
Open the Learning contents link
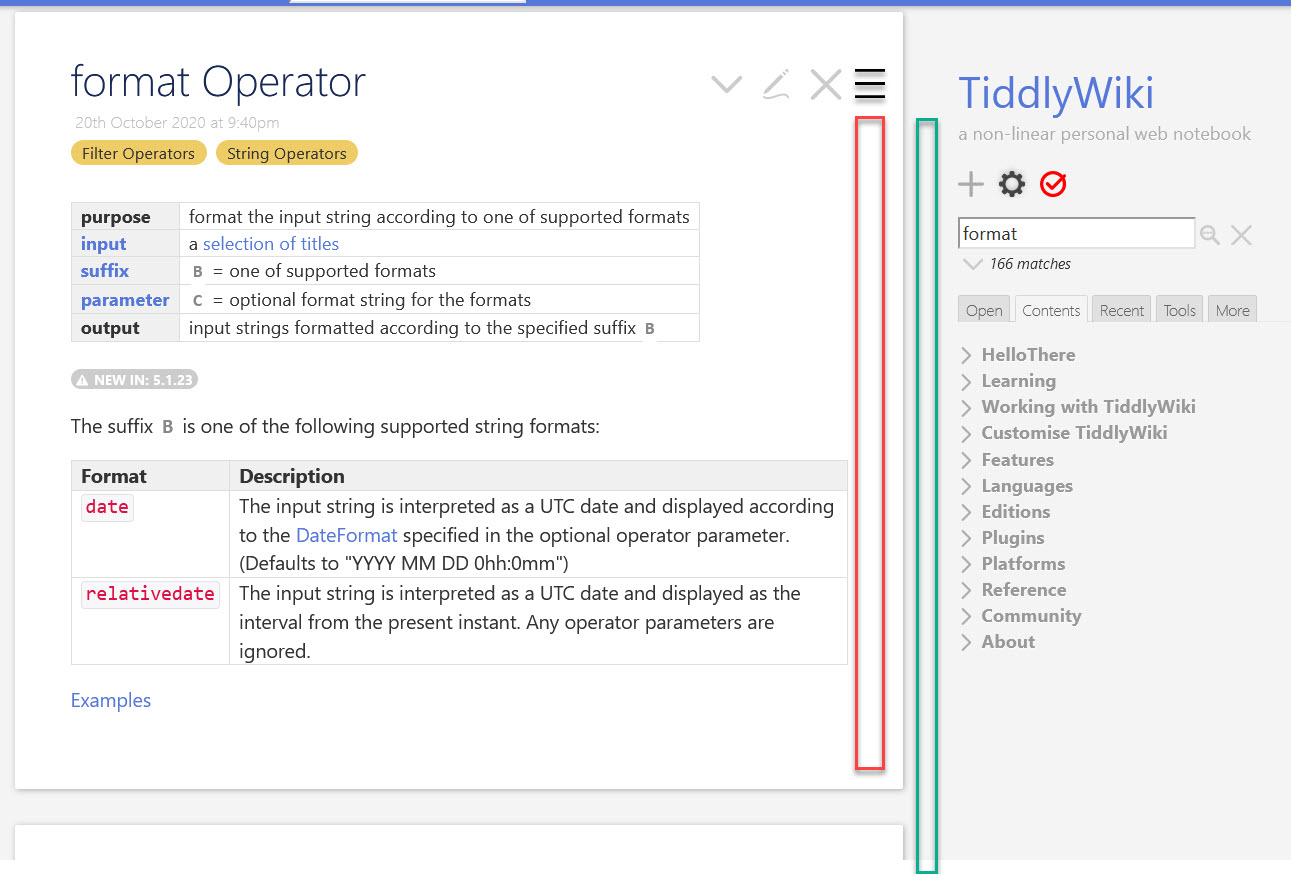pyautogui.click(x=1018, y=381)
